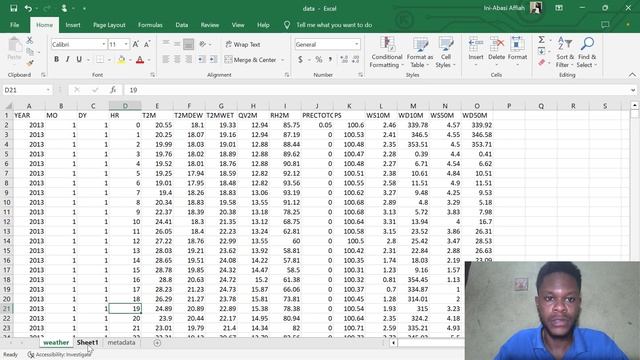Save the workbook using the Save icon
Viewport: 640px width, 360px height.
(x=13, y=8)
